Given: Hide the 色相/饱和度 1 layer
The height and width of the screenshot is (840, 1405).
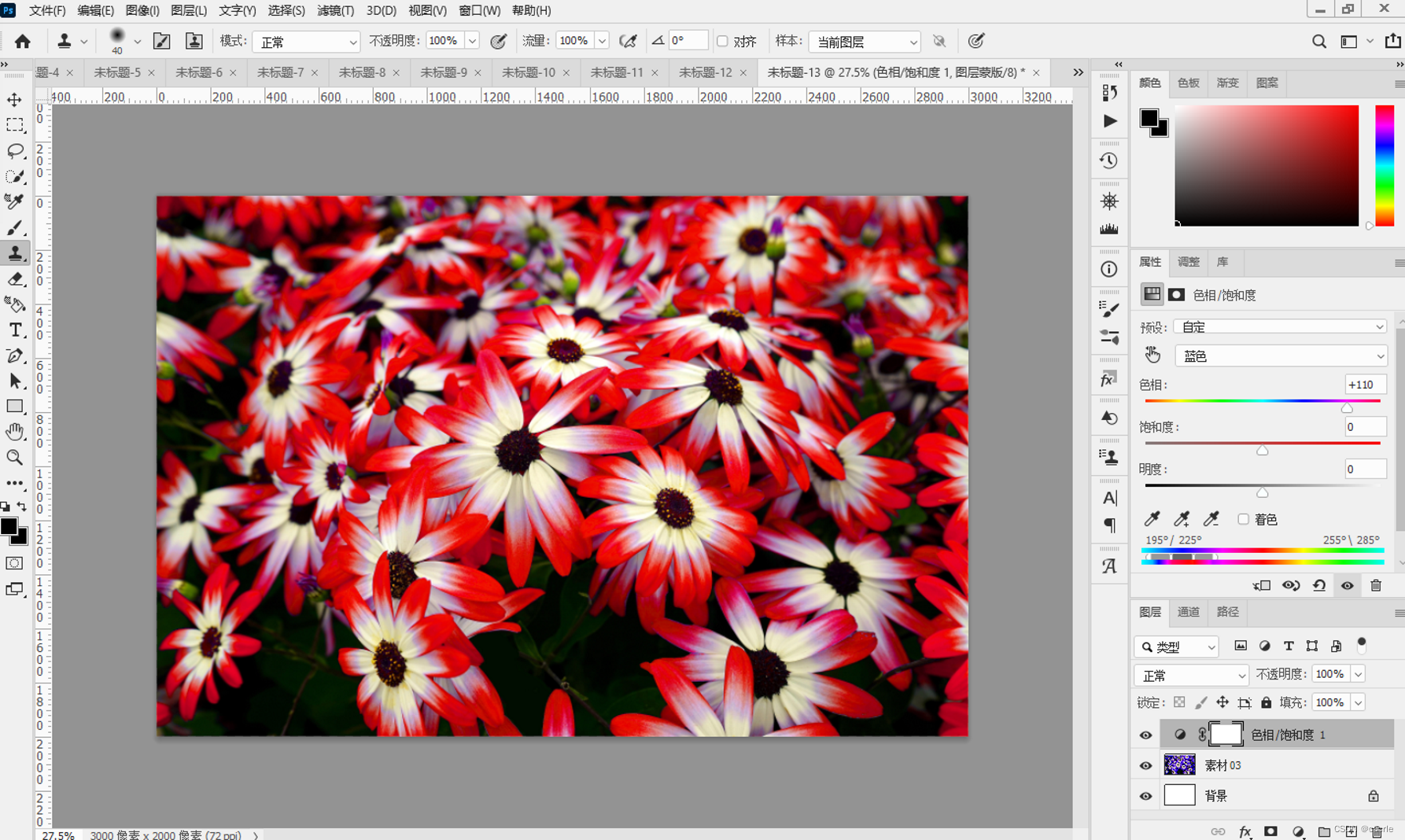Looking at the screenshot, I should click(1145, 735).
